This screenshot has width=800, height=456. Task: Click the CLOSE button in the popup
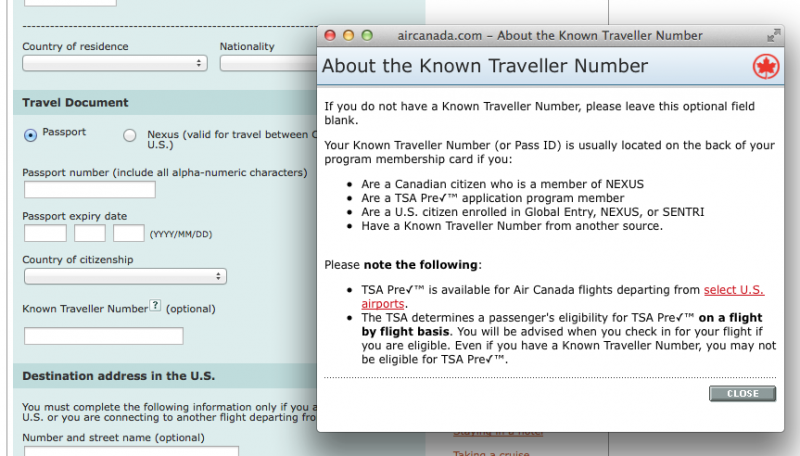click(742, 393)
